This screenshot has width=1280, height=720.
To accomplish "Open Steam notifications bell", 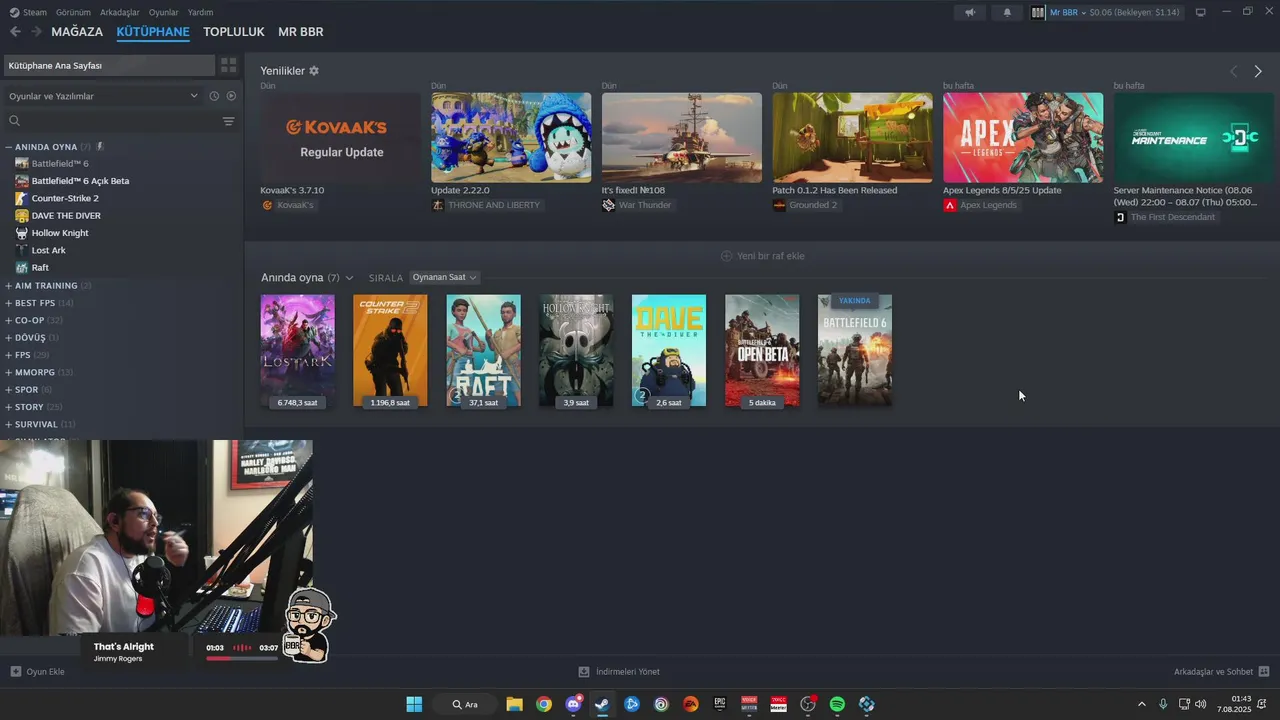I will [x=1007, y=12].
